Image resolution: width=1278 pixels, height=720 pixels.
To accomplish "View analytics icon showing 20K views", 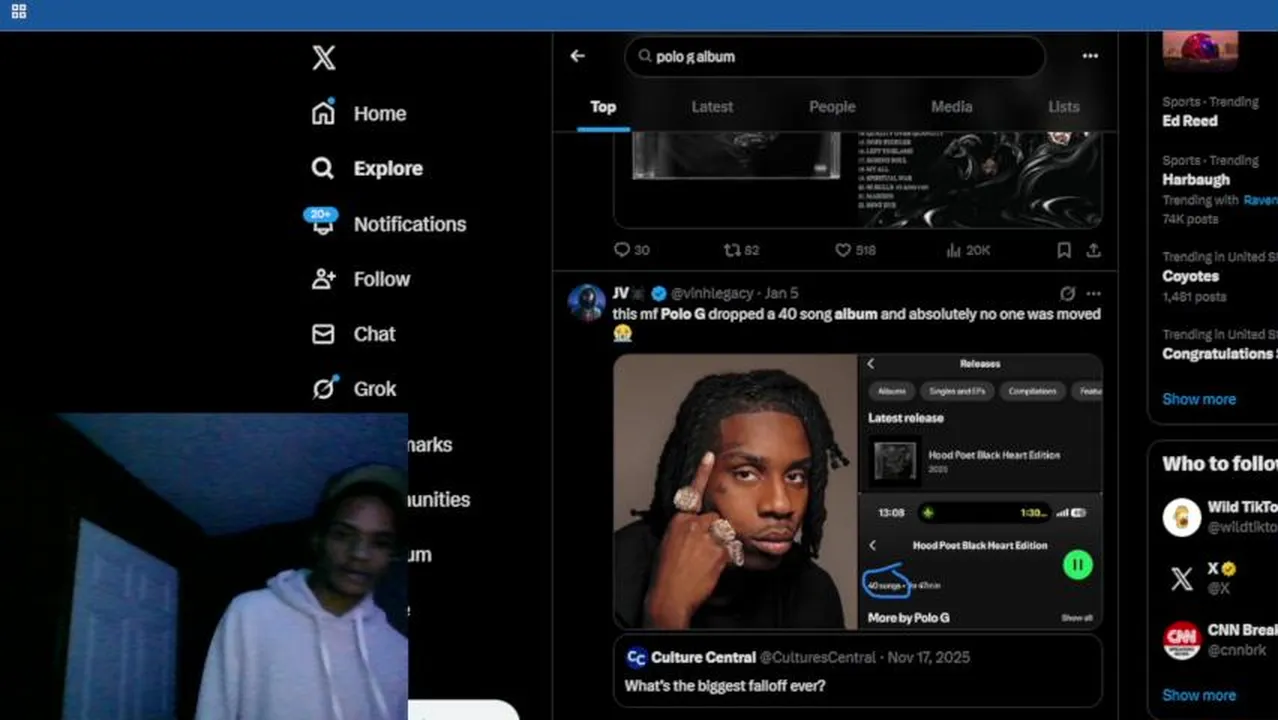I will coord(953,250).
